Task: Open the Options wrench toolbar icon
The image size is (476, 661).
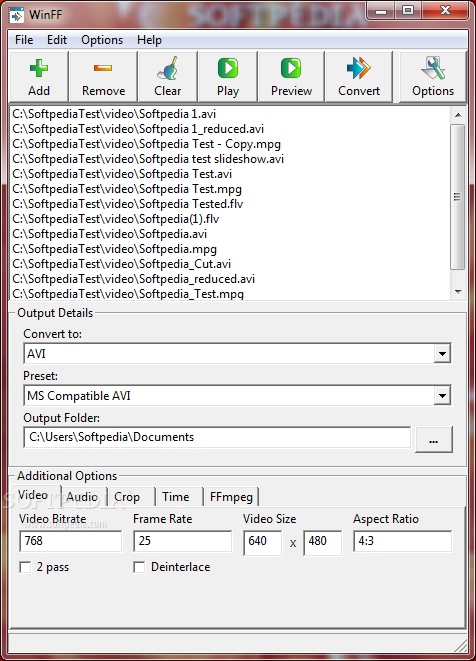Action: (x=433, y=68)
